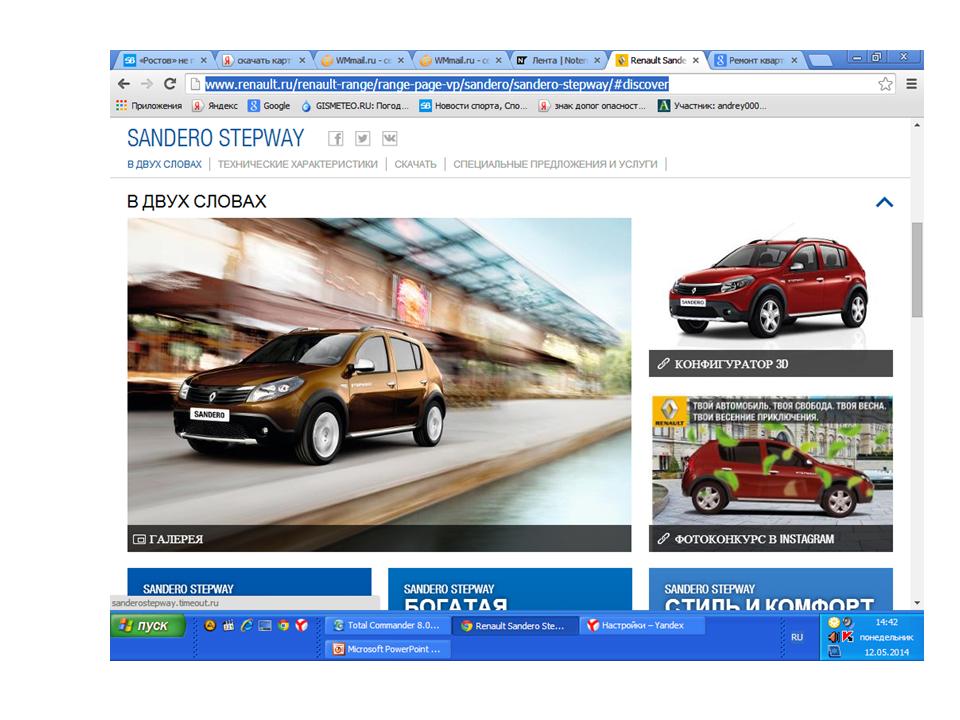Image resolution: width=960 pixels, height=720 pixels.
Task: Click the scrollbar up arrow
Action: pyautogui.click(x=917, y=126)
